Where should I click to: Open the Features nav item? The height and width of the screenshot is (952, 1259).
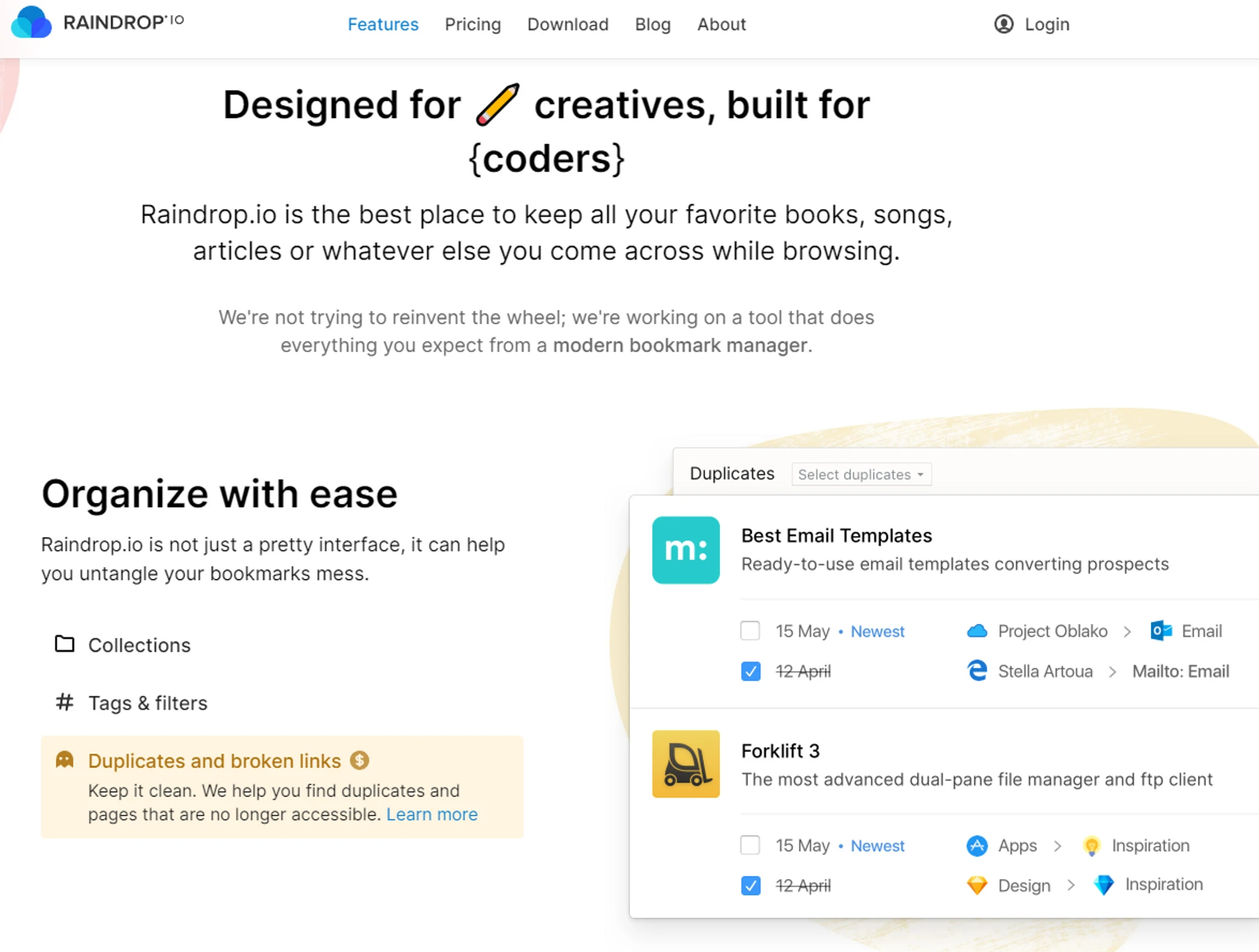(383, 25)
